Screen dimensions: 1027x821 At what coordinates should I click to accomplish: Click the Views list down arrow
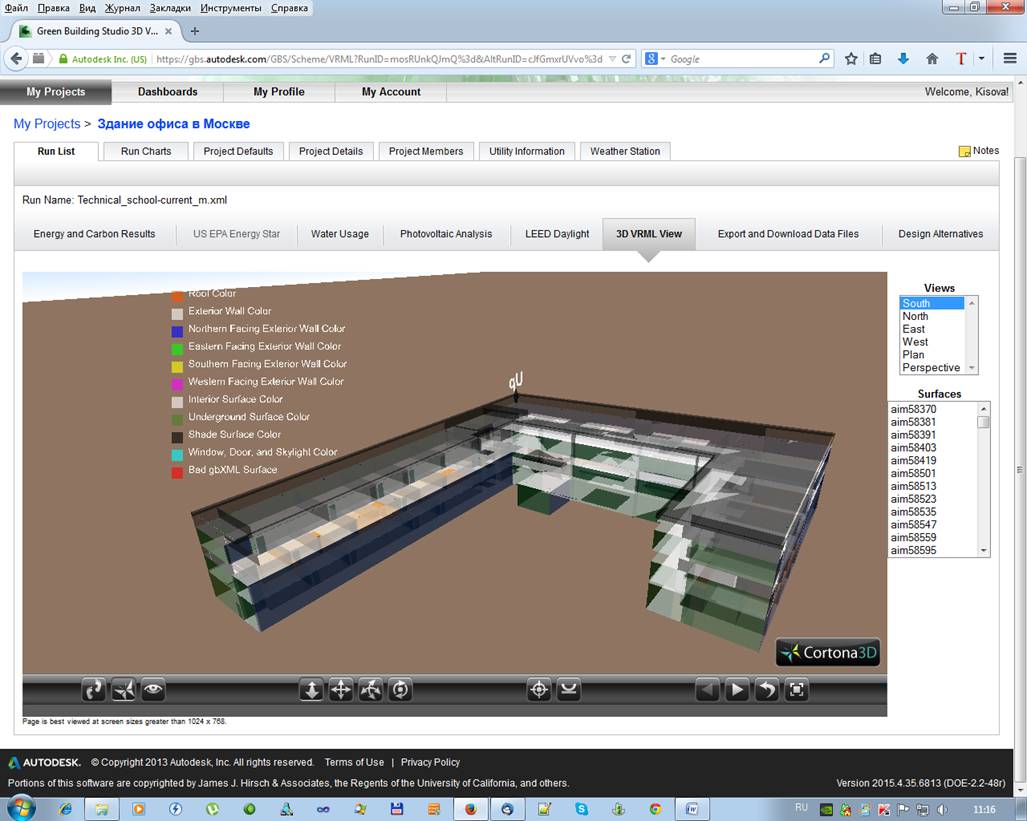[972, 368]
